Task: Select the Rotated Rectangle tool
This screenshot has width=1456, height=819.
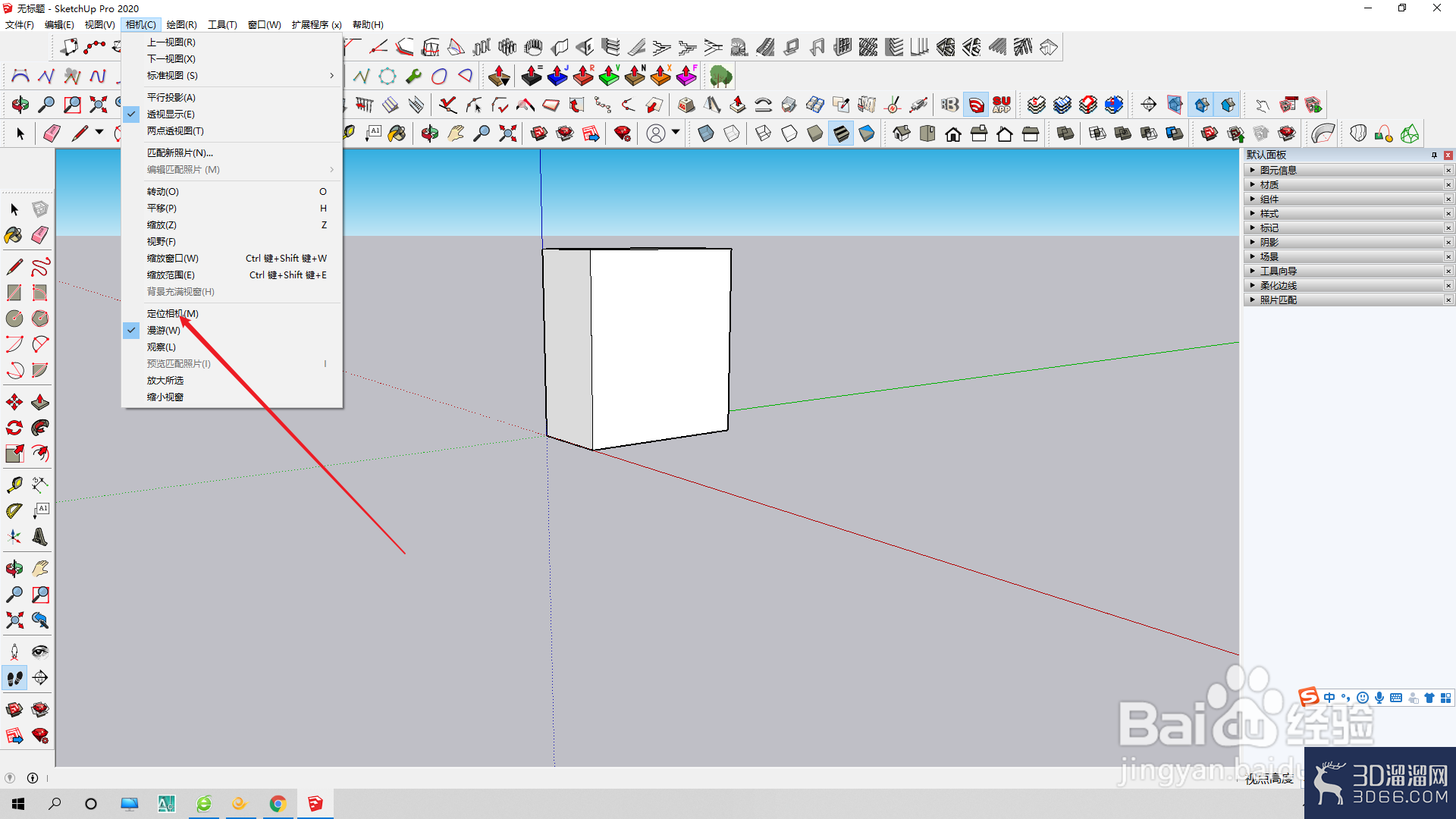Action: click(40, 293)
